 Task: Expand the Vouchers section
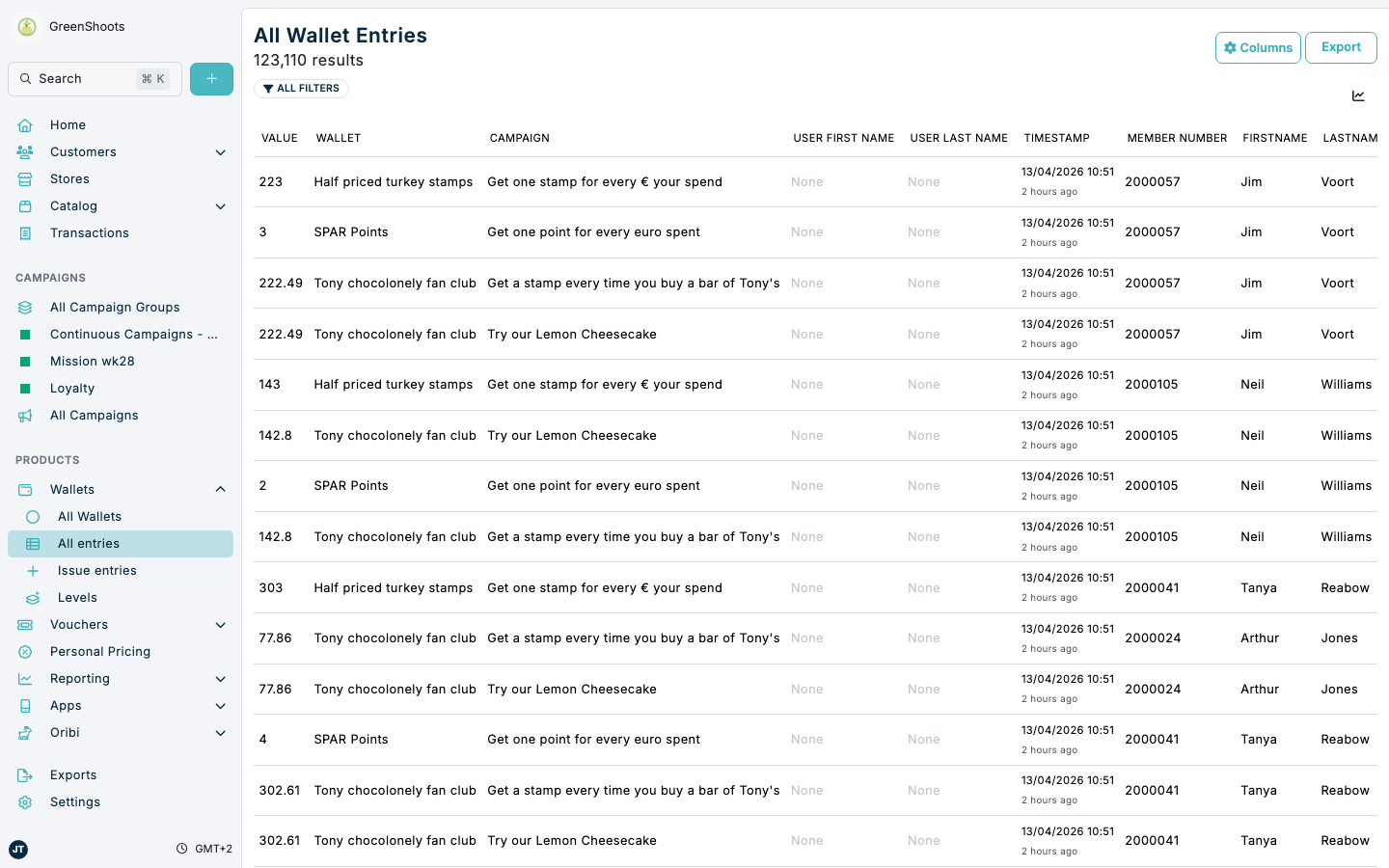(x=220, y=624)
